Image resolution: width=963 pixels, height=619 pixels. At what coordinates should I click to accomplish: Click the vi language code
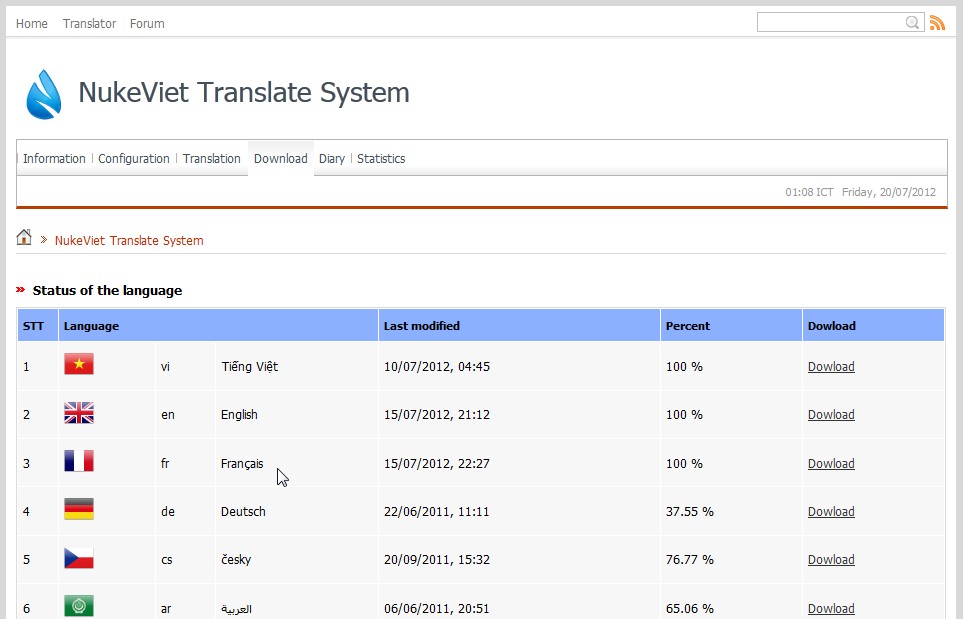pos(165,367)
